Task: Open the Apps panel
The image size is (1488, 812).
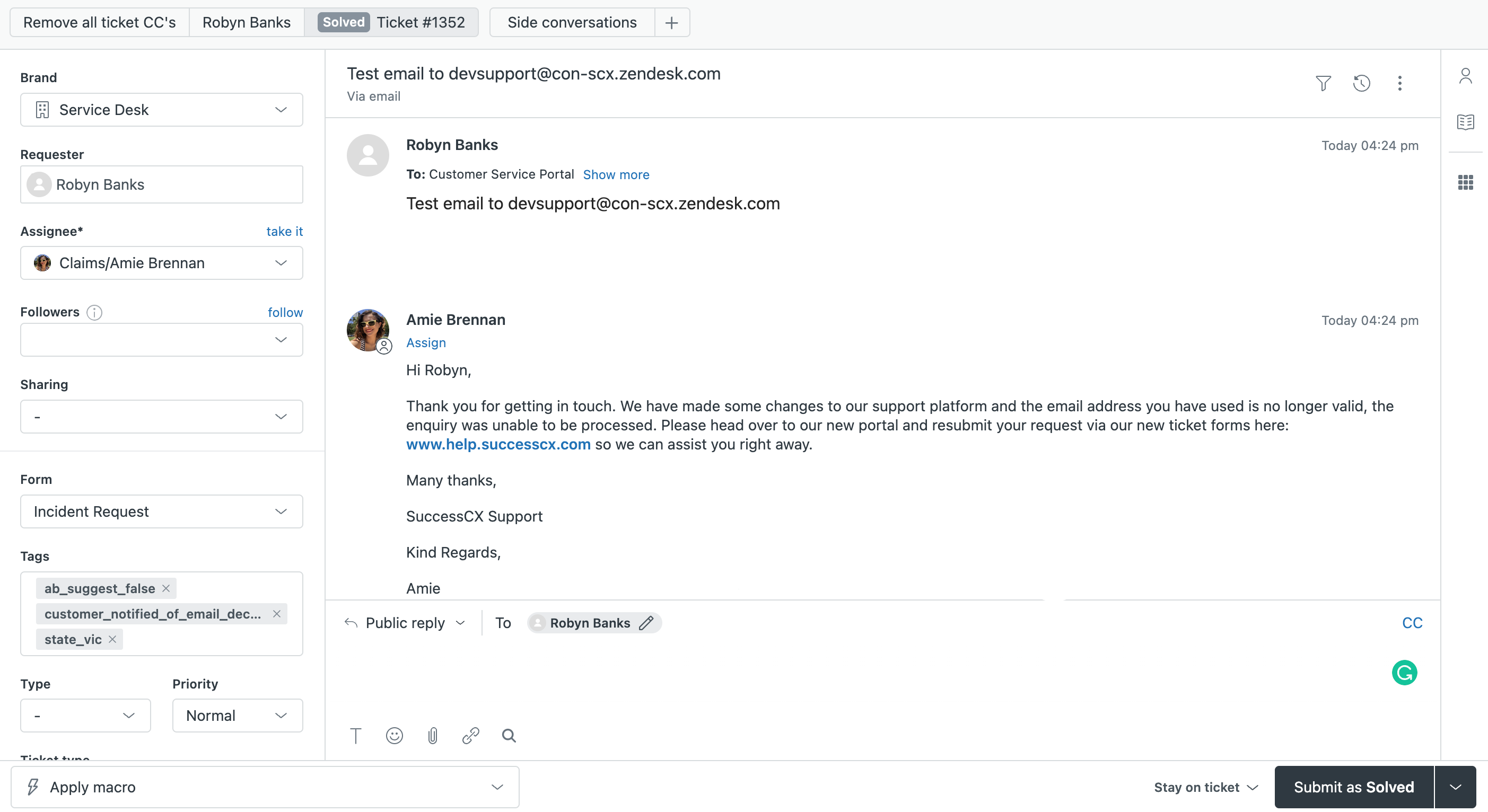Action: pos(1466,182)
